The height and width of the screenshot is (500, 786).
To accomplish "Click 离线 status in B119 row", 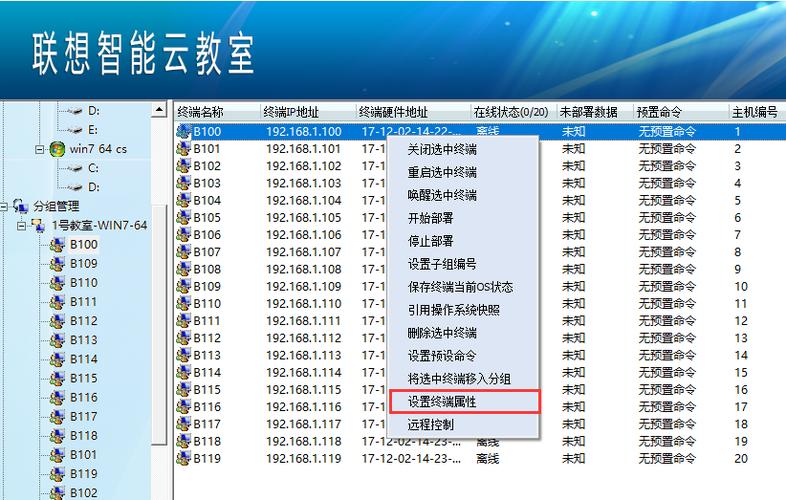I will [x=488, y=459].
